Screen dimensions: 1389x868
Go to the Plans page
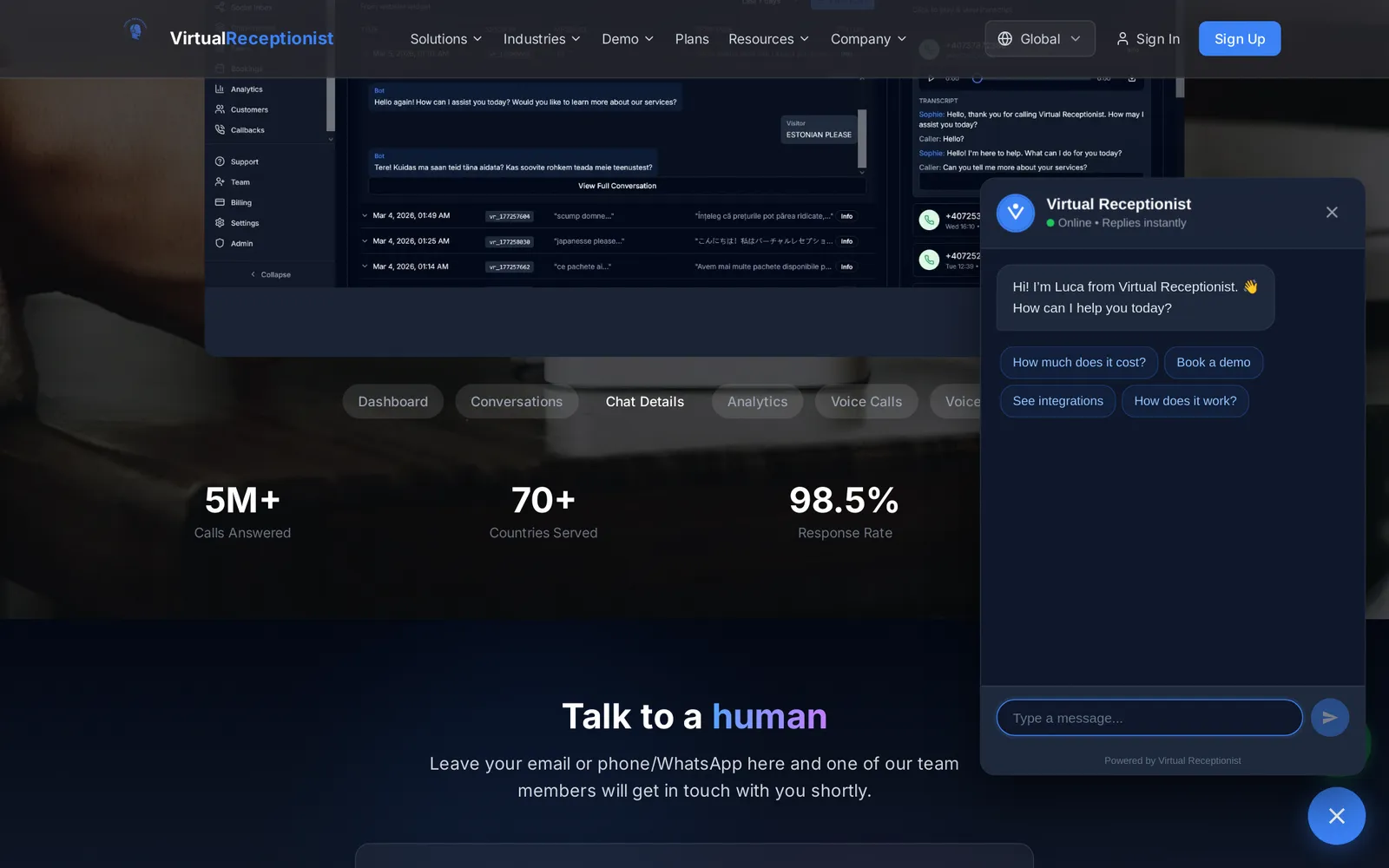(x=692, y=39)
